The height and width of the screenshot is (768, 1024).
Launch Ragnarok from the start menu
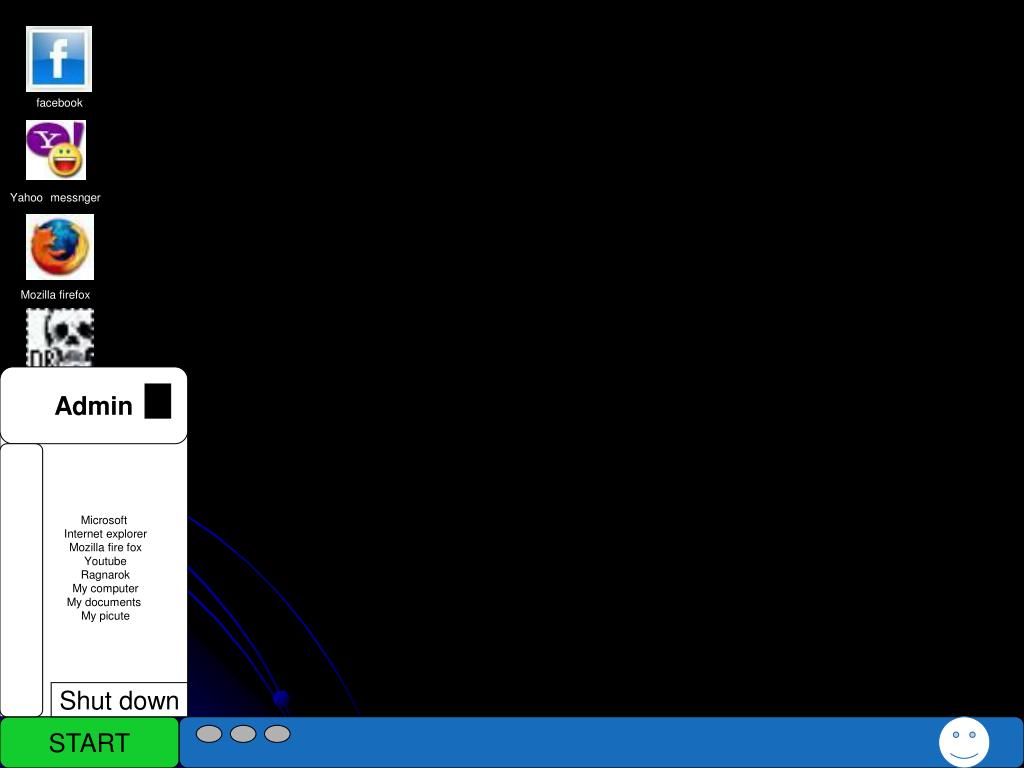coord(105,575)
